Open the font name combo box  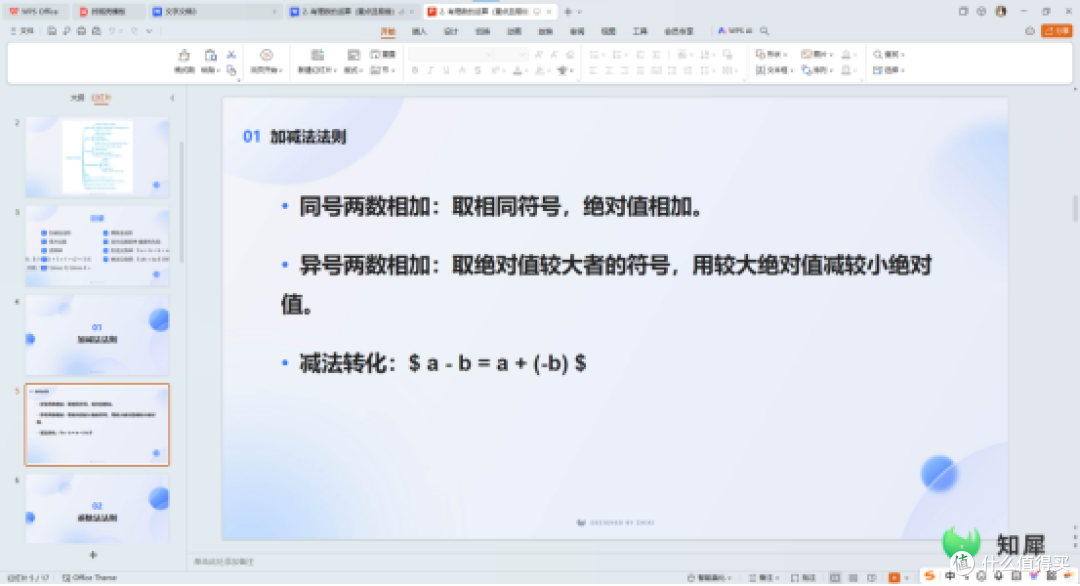[x=452, y=54]
